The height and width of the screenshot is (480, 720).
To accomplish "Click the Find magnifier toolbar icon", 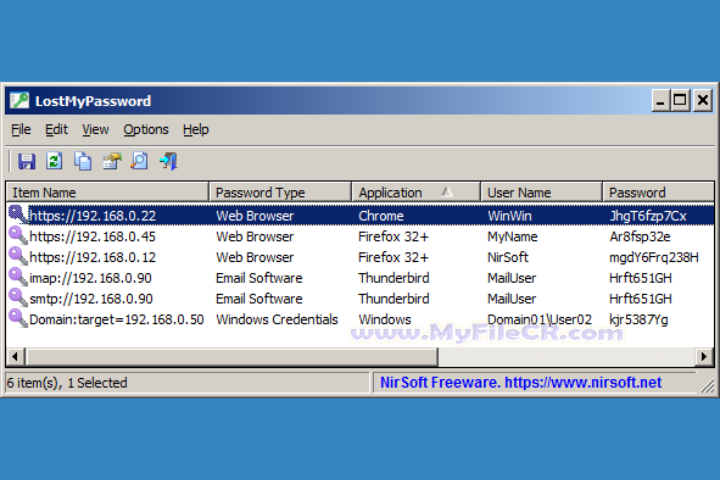I will [139, 161].
